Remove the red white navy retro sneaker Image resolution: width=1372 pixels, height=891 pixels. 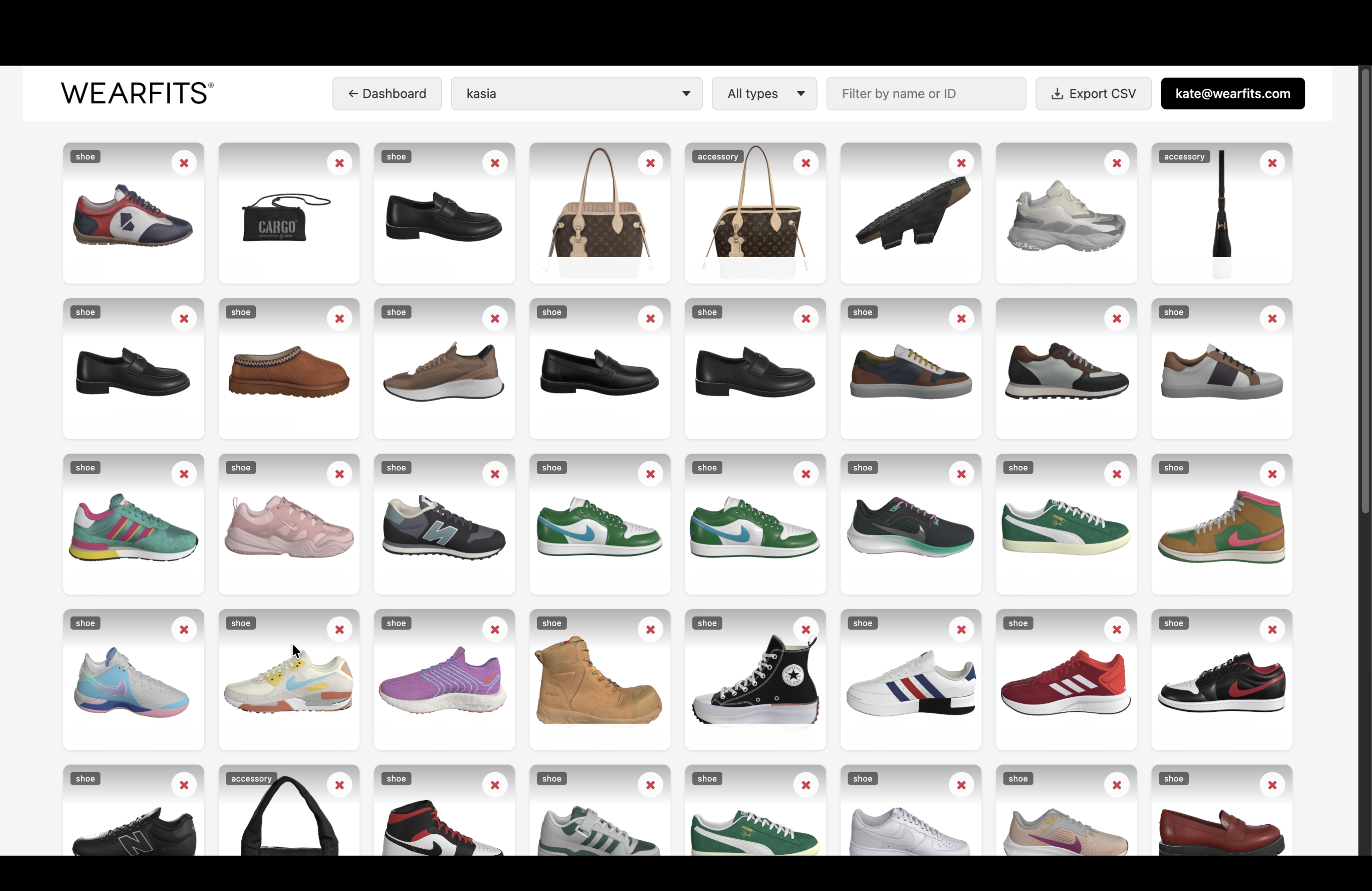184,163
